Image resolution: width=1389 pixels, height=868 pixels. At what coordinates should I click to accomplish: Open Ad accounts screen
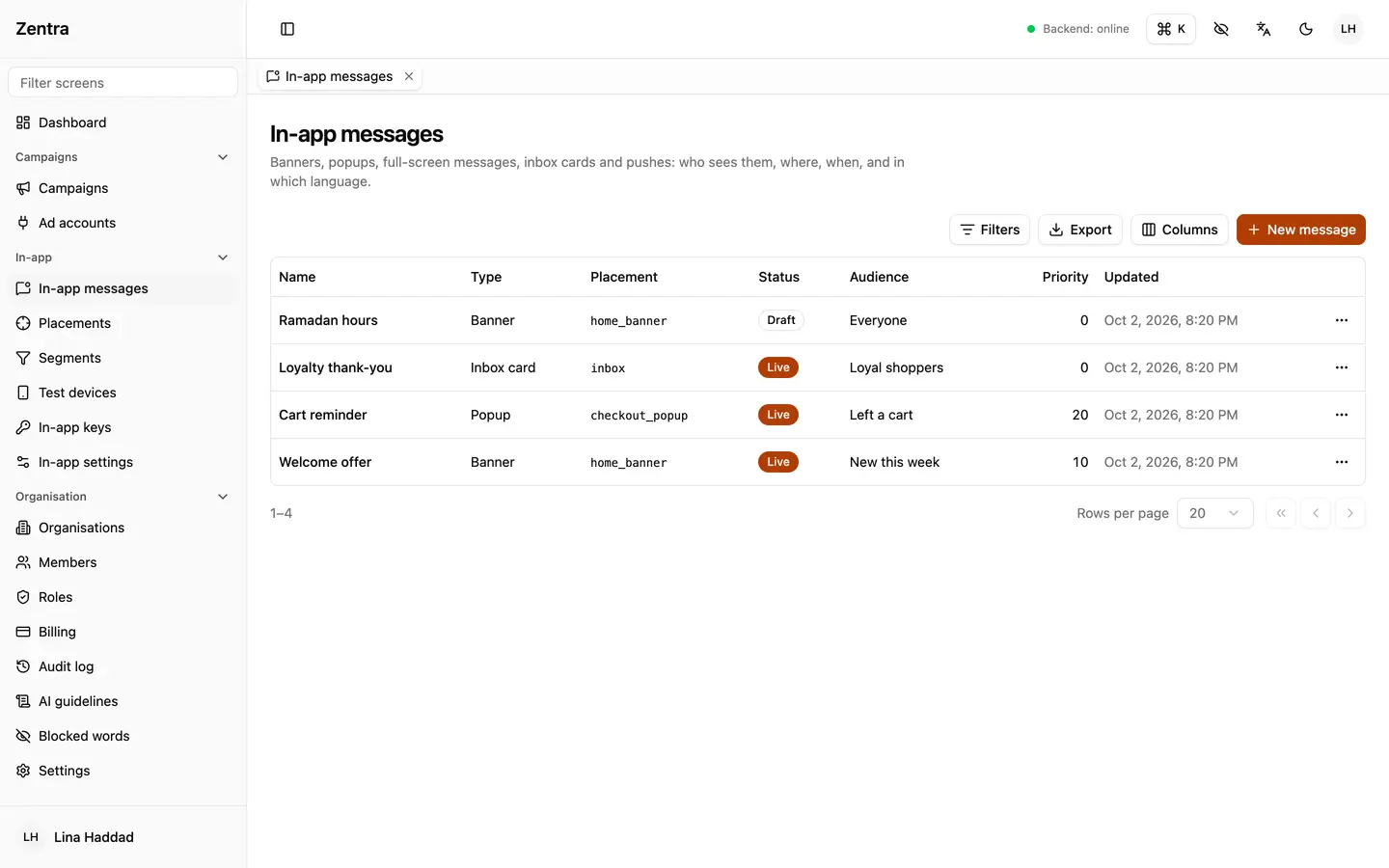coord(123,223)
